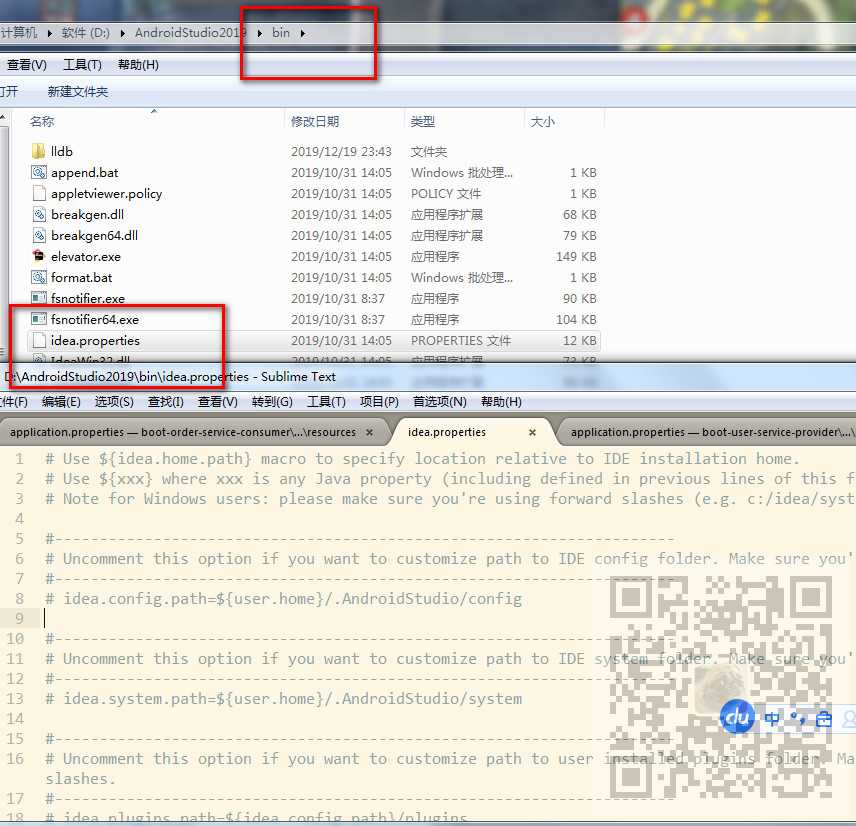The image size is (856, 826).
Task: Click the 新建文件夹 button
Action: 78,92
